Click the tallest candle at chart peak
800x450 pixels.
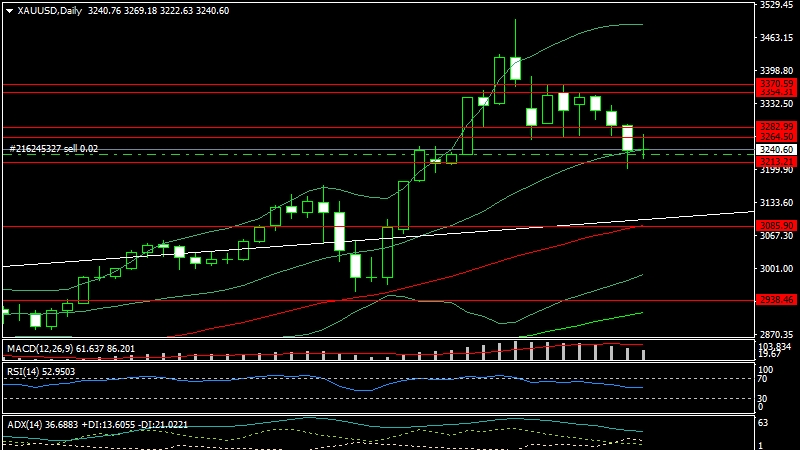pos(515,67)
